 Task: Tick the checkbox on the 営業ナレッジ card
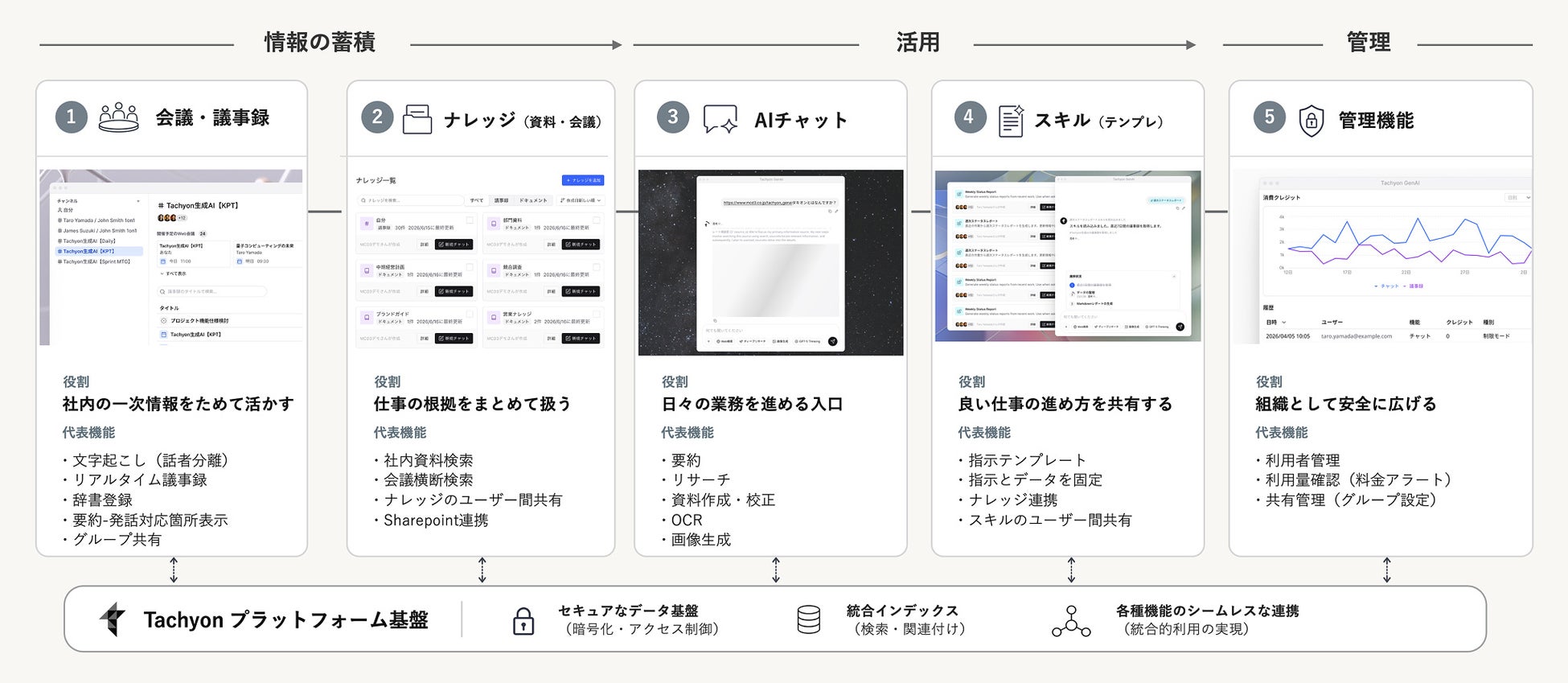coord(597,314)
